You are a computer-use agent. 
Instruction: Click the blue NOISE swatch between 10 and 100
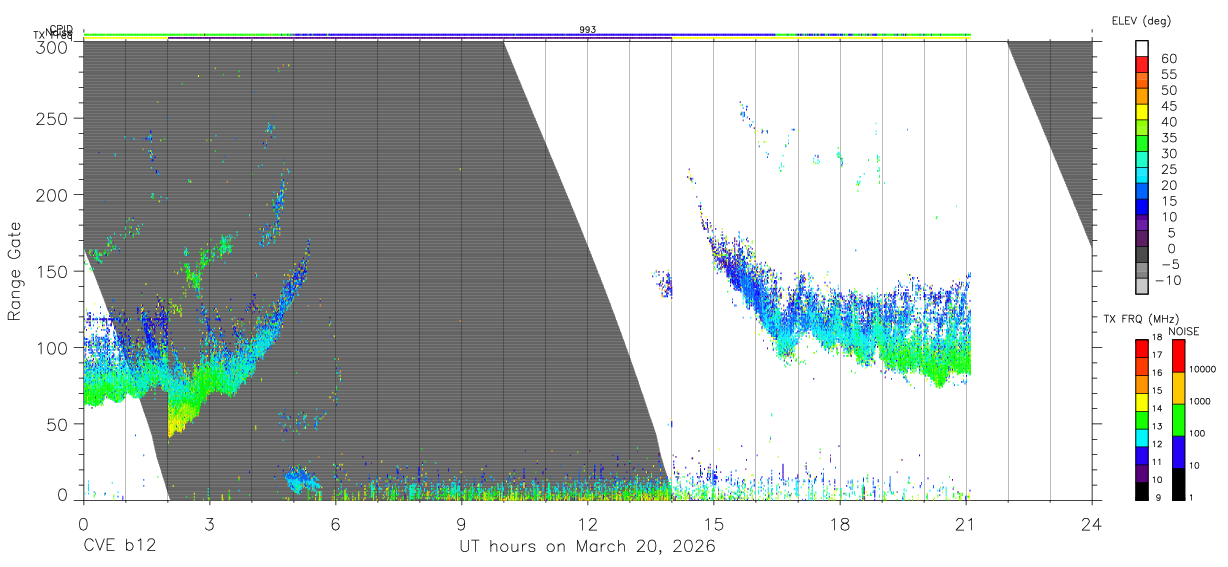click(x=1178, y=452)
